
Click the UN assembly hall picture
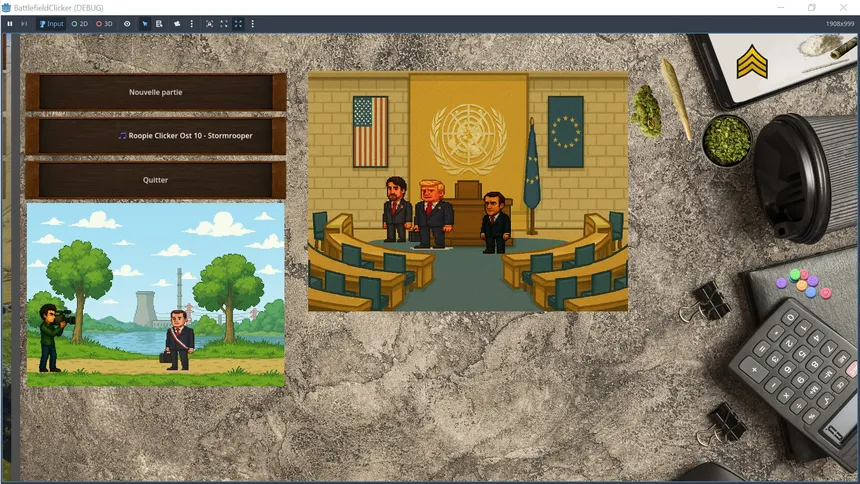[468, 191]
